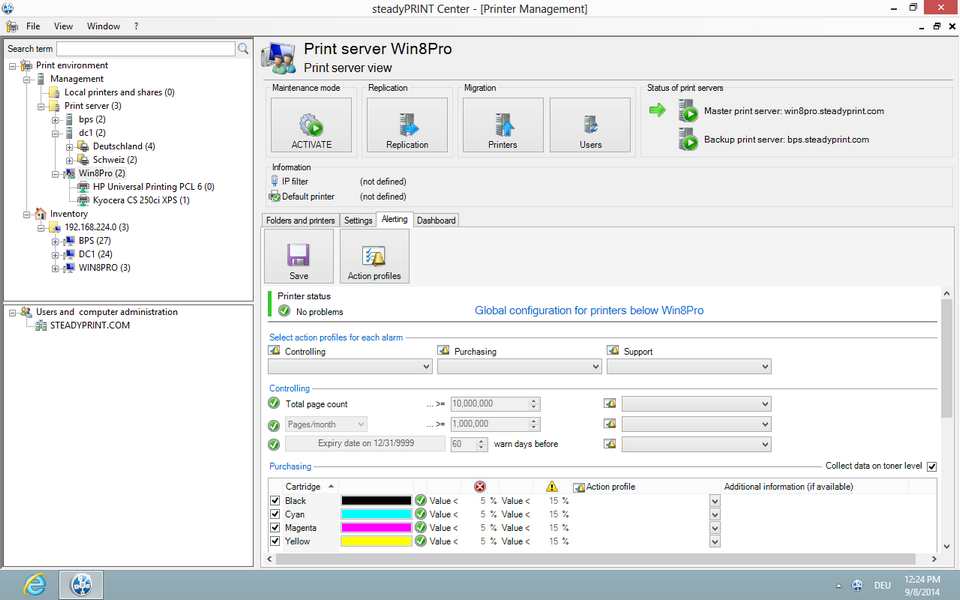Uncheck the Black cartridge checkbox
The width and height of the screenshot is (960, 600).
275,501
